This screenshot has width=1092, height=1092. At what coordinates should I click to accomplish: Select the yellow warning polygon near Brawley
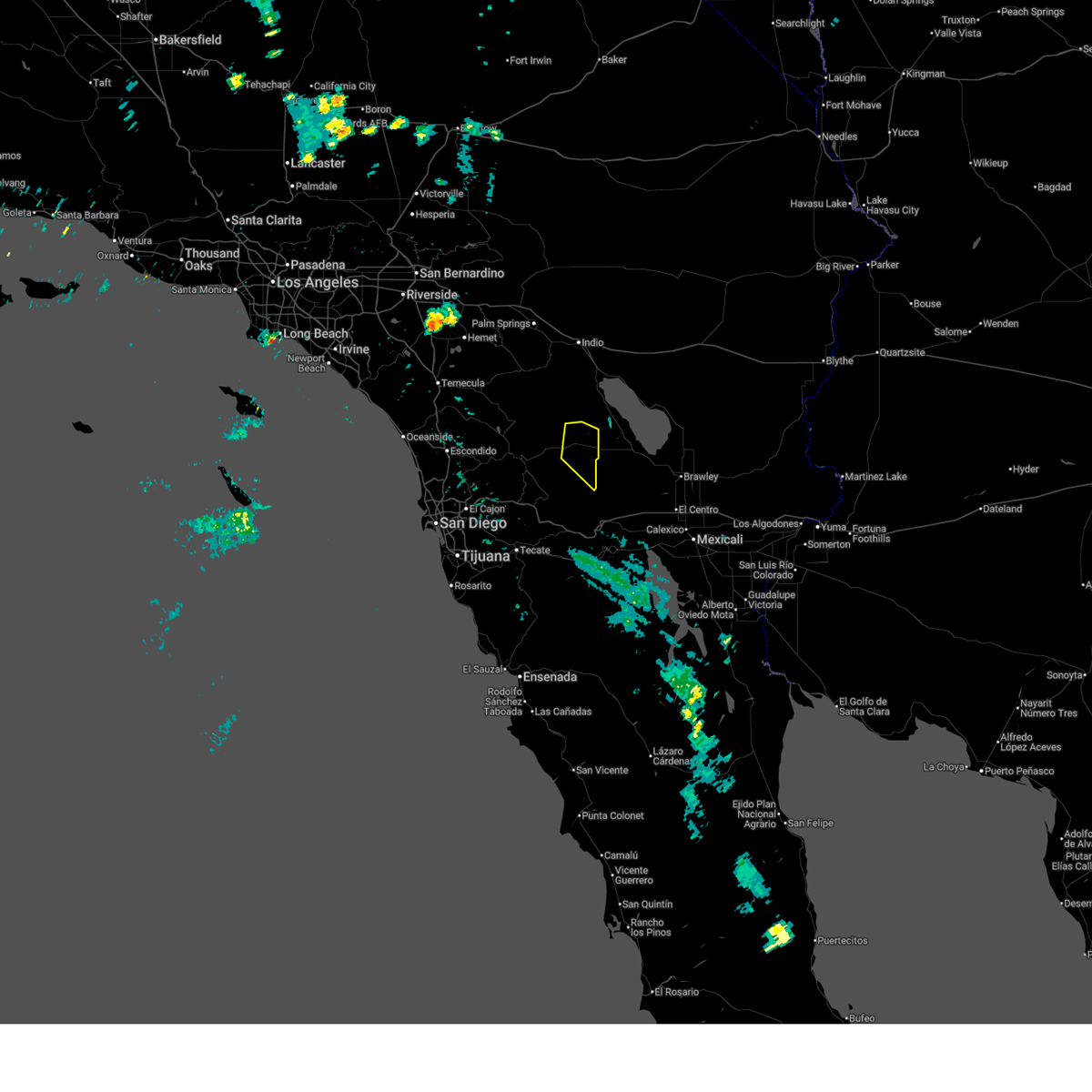[x=581, y=455]
